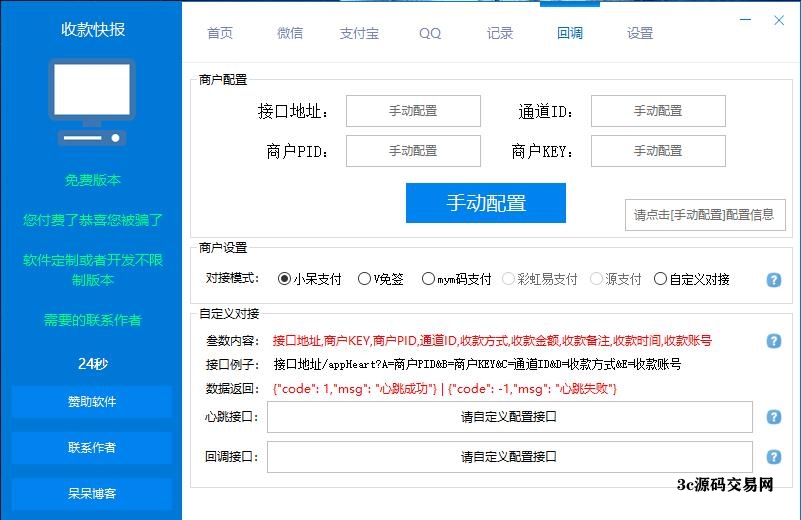Focus the 商户PID input field
The height and width of the screenshot is (520, 801).
pyautogui.click(x=413, y=151)
